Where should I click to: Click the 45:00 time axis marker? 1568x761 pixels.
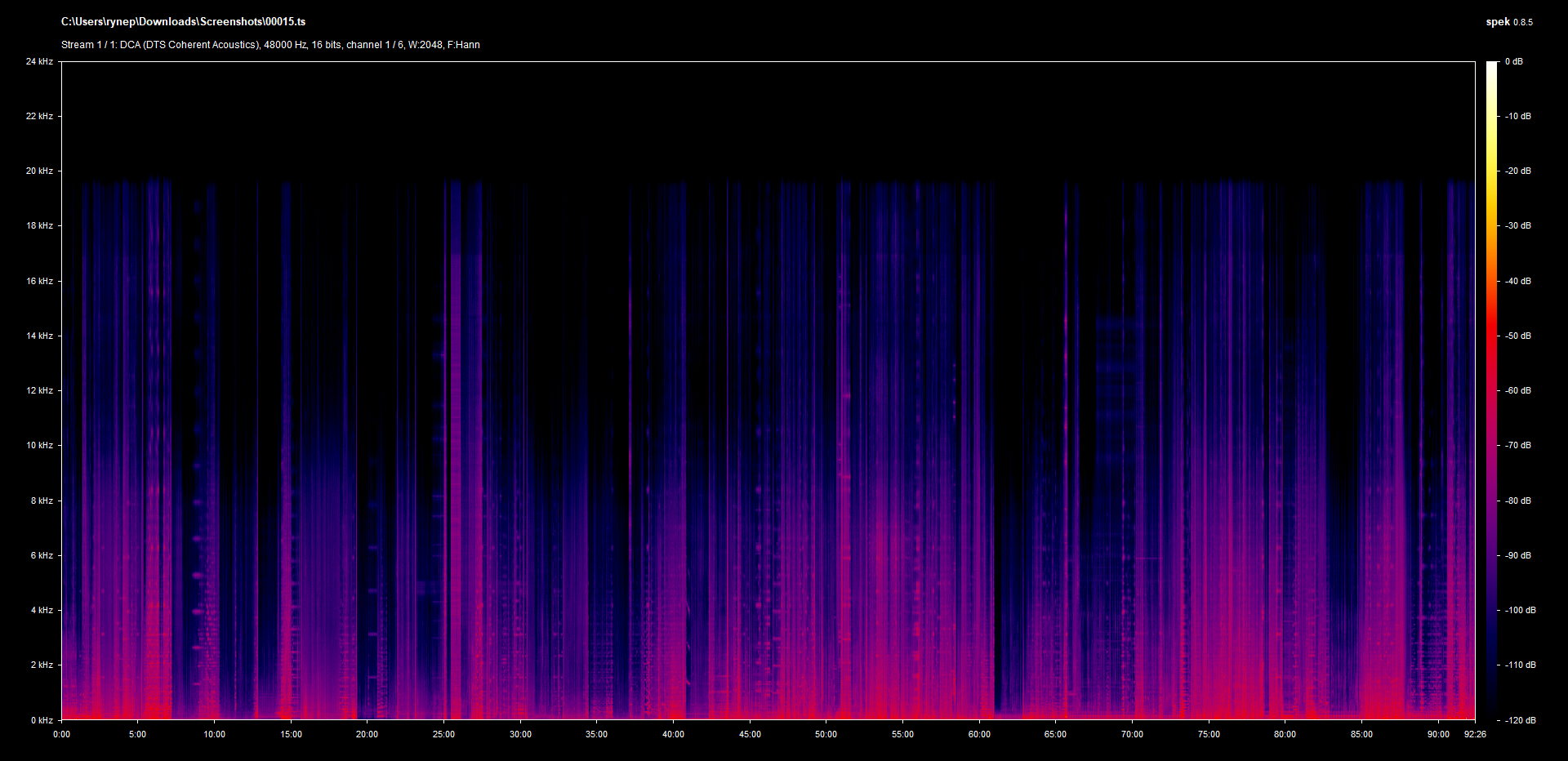tap(750, 734)
